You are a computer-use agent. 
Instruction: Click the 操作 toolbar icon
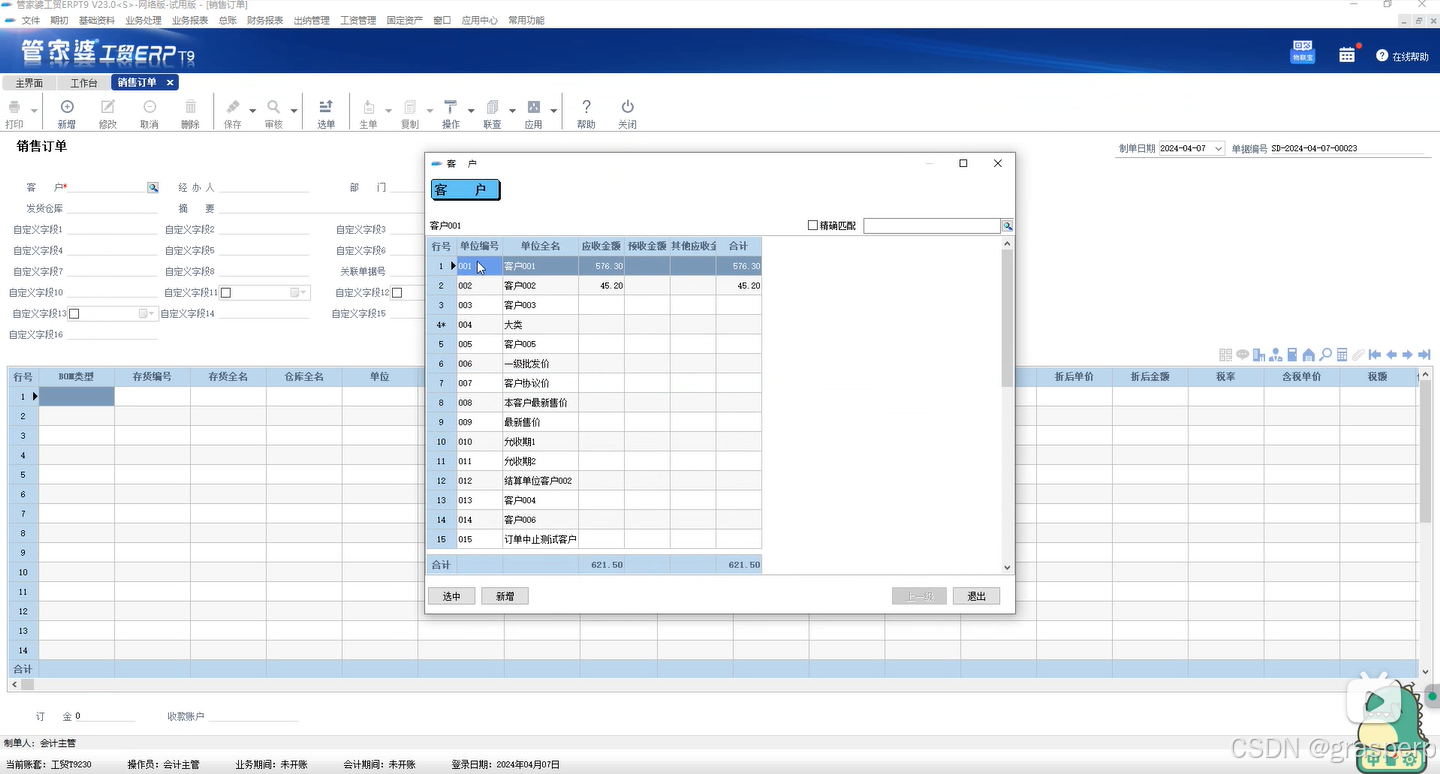[x=451, y=107]
